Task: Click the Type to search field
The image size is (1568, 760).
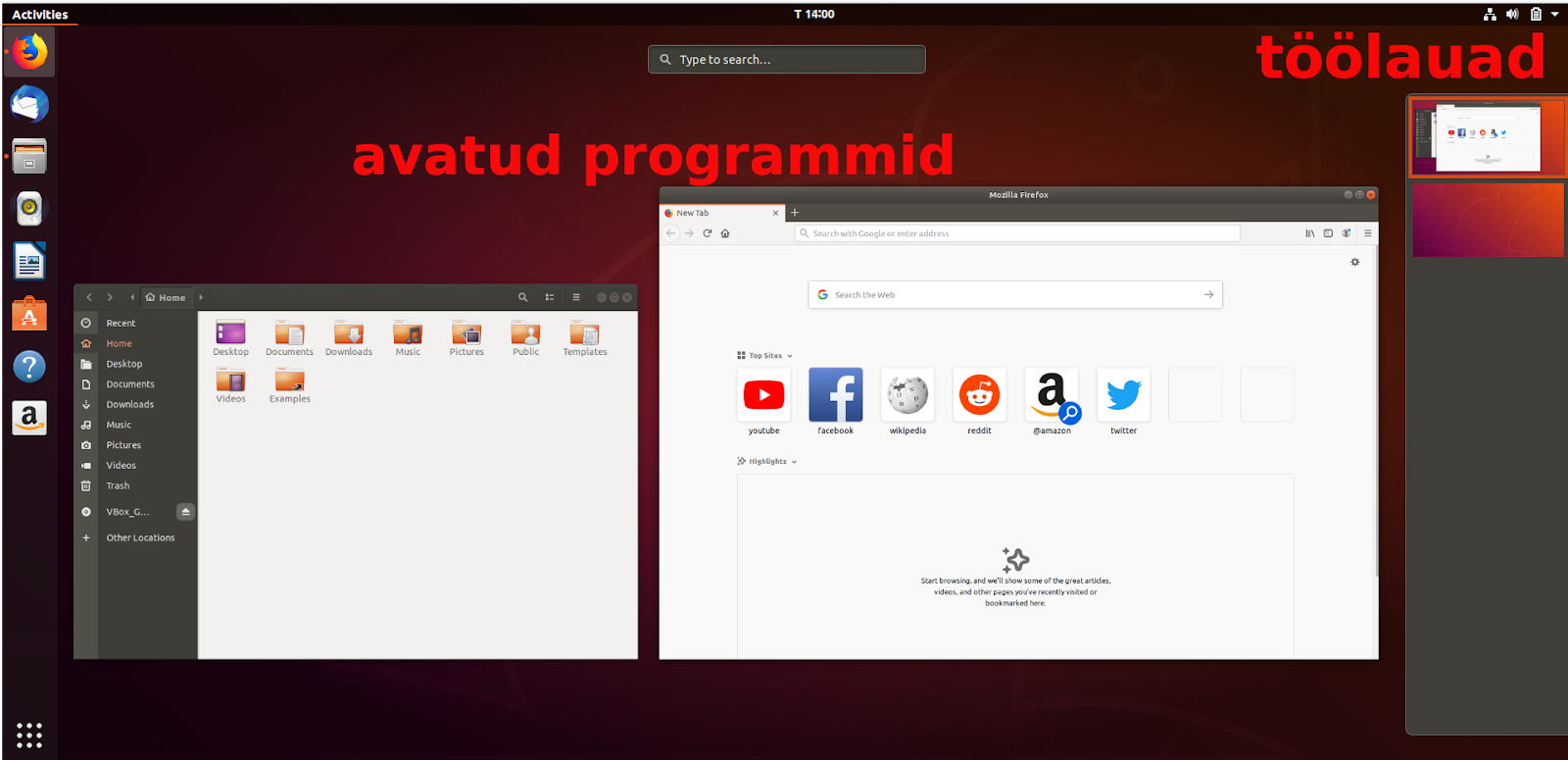Action: coord(786,60)
